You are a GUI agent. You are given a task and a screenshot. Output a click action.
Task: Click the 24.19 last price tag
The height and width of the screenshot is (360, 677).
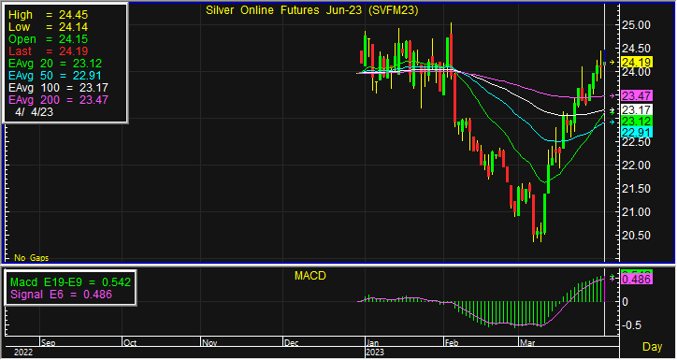(636, 62)
